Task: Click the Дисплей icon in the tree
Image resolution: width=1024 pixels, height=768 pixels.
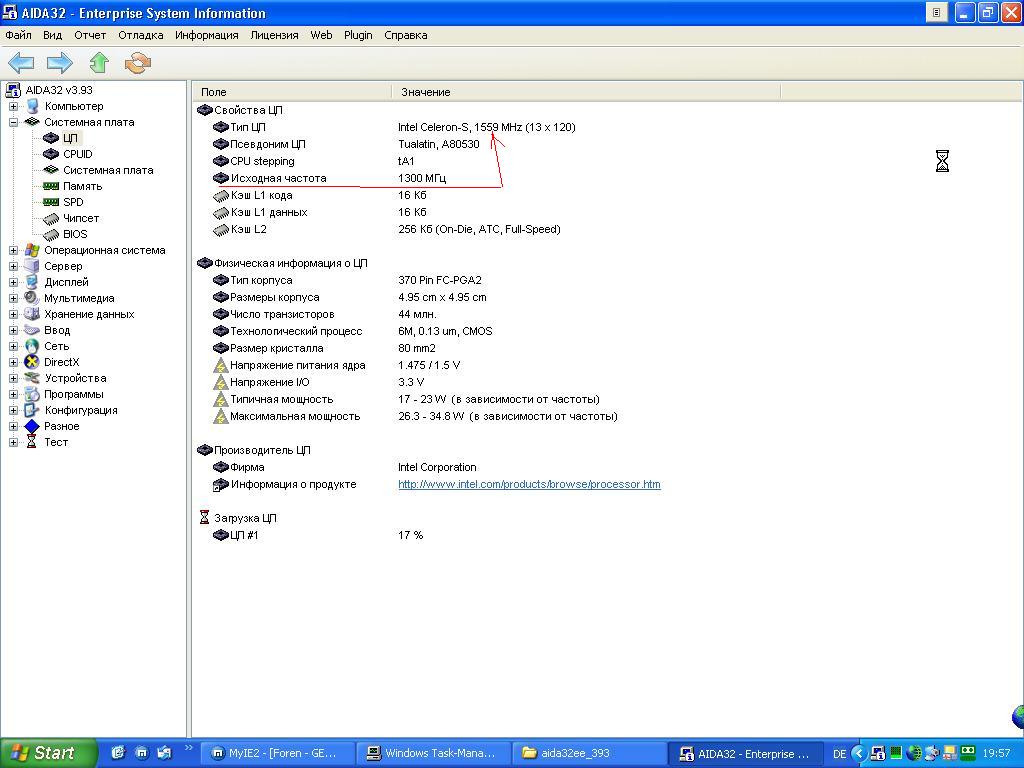Action: pos(32,282)
